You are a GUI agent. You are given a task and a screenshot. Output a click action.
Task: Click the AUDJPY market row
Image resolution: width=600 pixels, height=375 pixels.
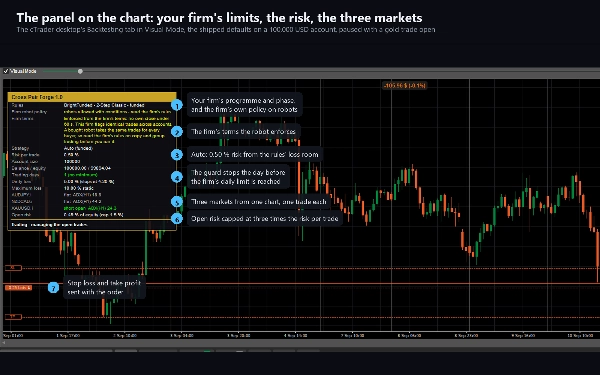pos(92,195)
